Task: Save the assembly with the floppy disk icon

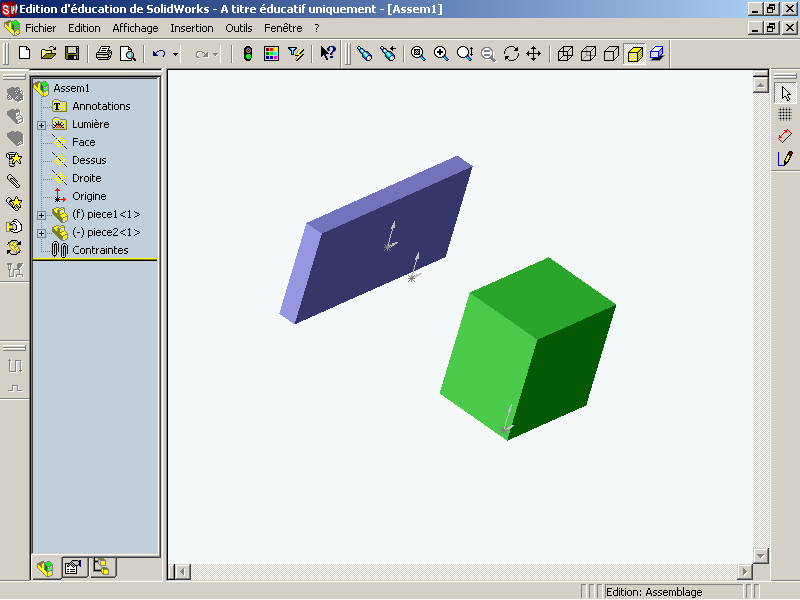Action: (71, 54)
